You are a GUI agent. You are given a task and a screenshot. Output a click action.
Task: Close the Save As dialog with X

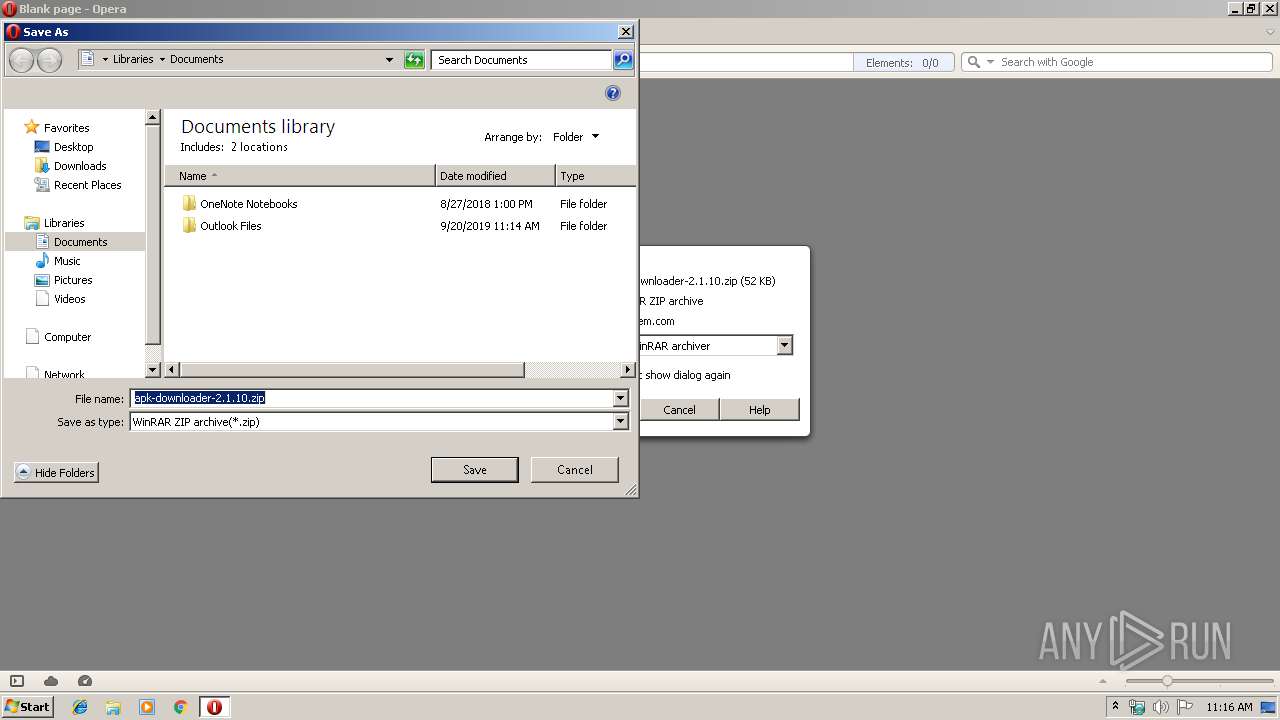(x=626, y=32)
